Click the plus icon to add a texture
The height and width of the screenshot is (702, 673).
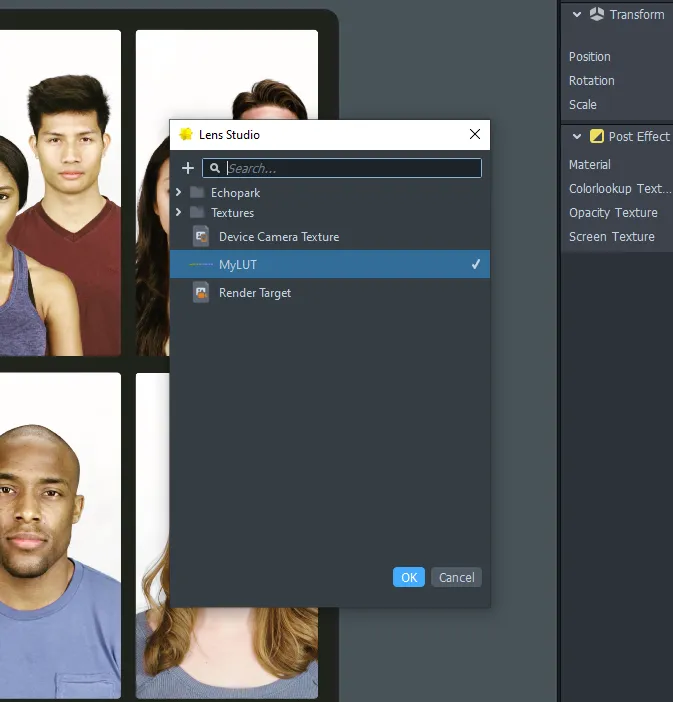(x=188, y=168)
